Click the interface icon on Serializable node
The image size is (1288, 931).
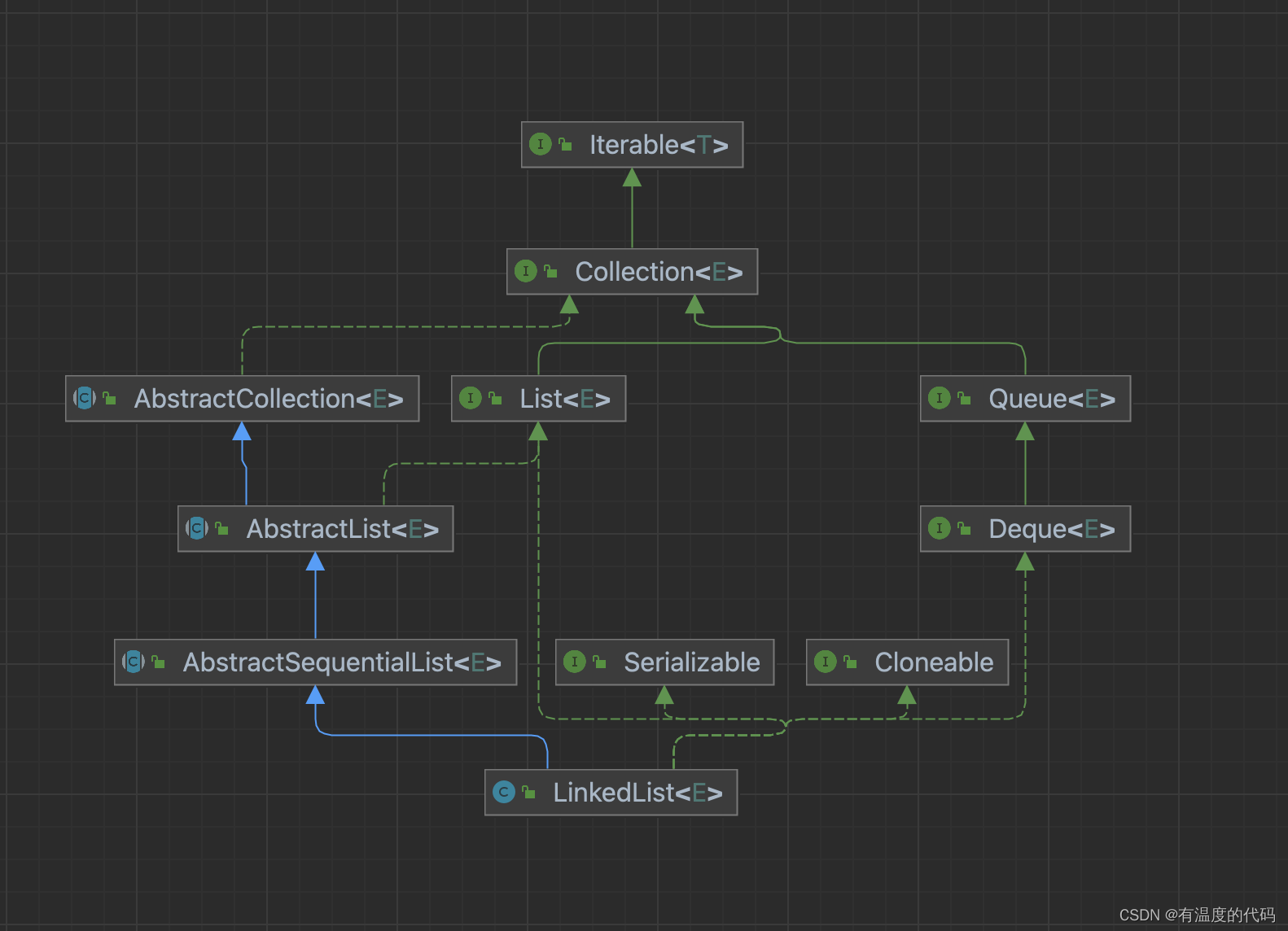click(x=574, y=662)
